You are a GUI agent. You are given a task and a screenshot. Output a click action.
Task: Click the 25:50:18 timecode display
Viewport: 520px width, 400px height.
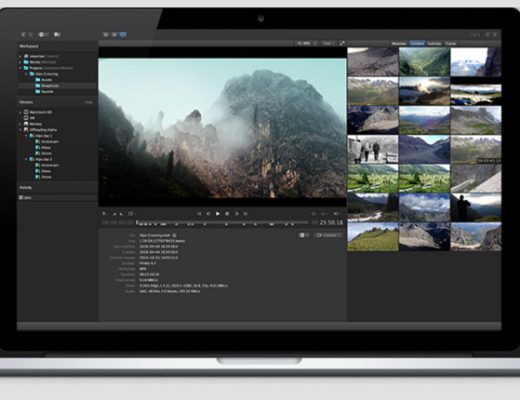pyautogui.click(x=331, y=222)
